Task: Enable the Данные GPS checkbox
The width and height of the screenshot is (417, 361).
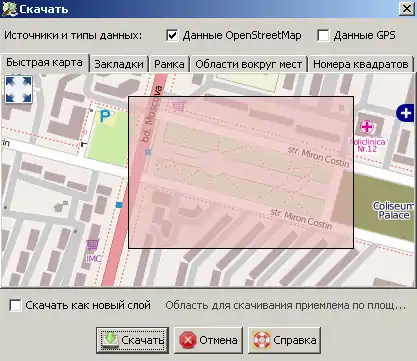Action: [323, 35]
